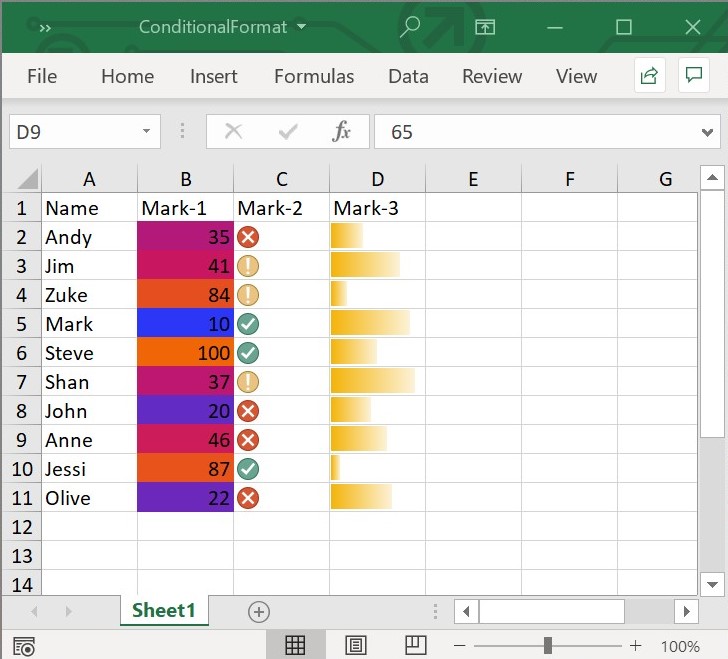The image size is (728, 659).
Task: Select the Sheet1 worksheet tab
Action: [x=164, y=611]
